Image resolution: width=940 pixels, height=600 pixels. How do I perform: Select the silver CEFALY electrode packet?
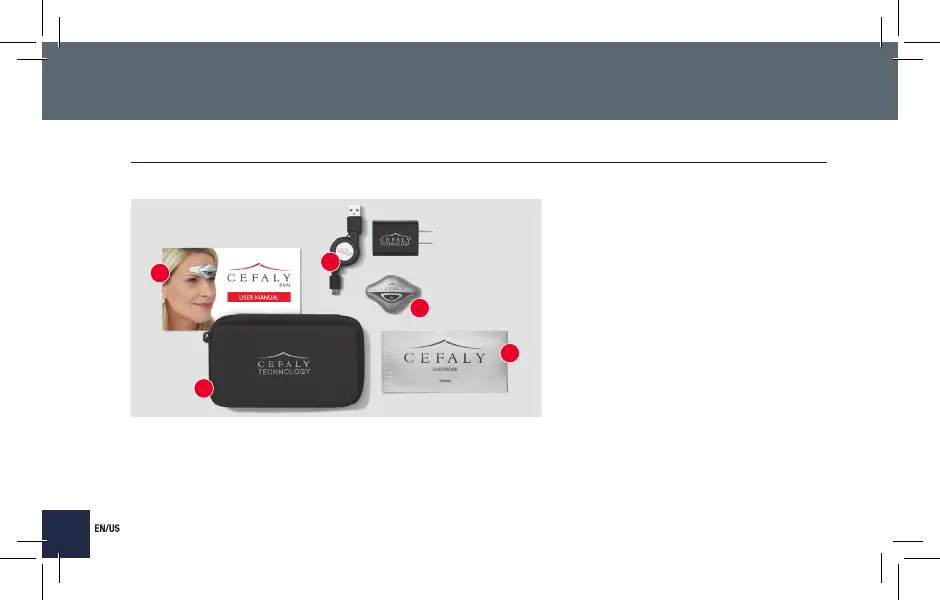coord(445,361)
